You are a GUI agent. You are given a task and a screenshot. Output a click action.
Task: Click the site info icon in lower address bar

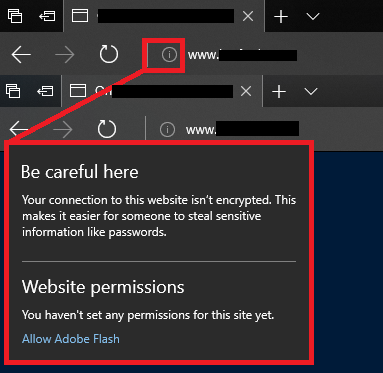click(x=167, y=129)
